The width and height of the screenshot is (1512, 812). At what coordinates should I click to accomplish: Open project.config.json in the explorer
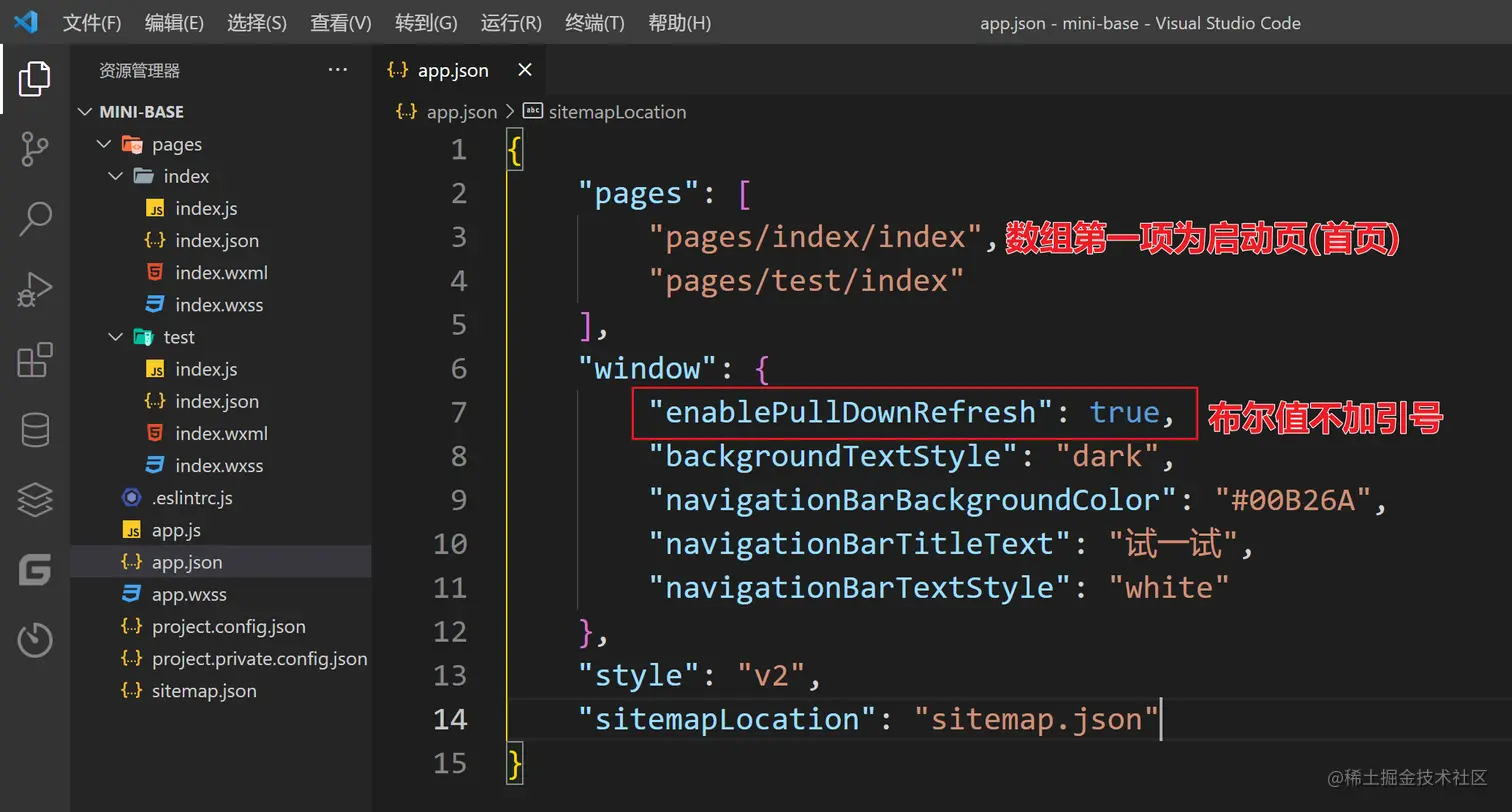[x=229, y=627]
